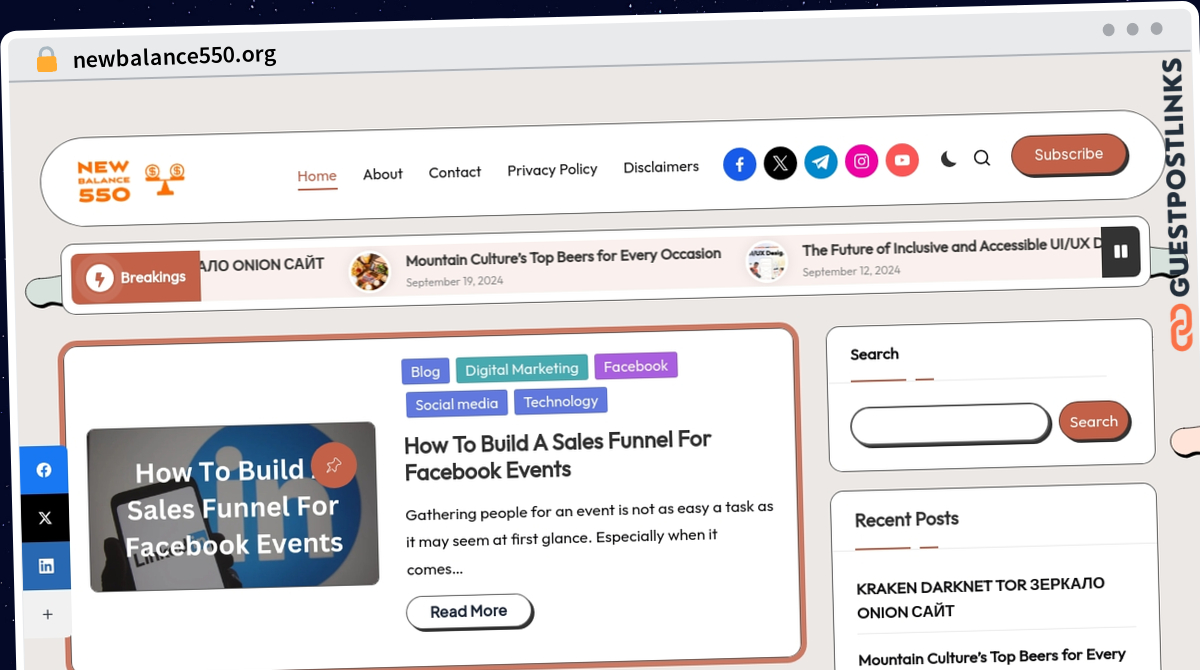Open the featured post thumbnail image
The image size is (1200, 670).
232,506
